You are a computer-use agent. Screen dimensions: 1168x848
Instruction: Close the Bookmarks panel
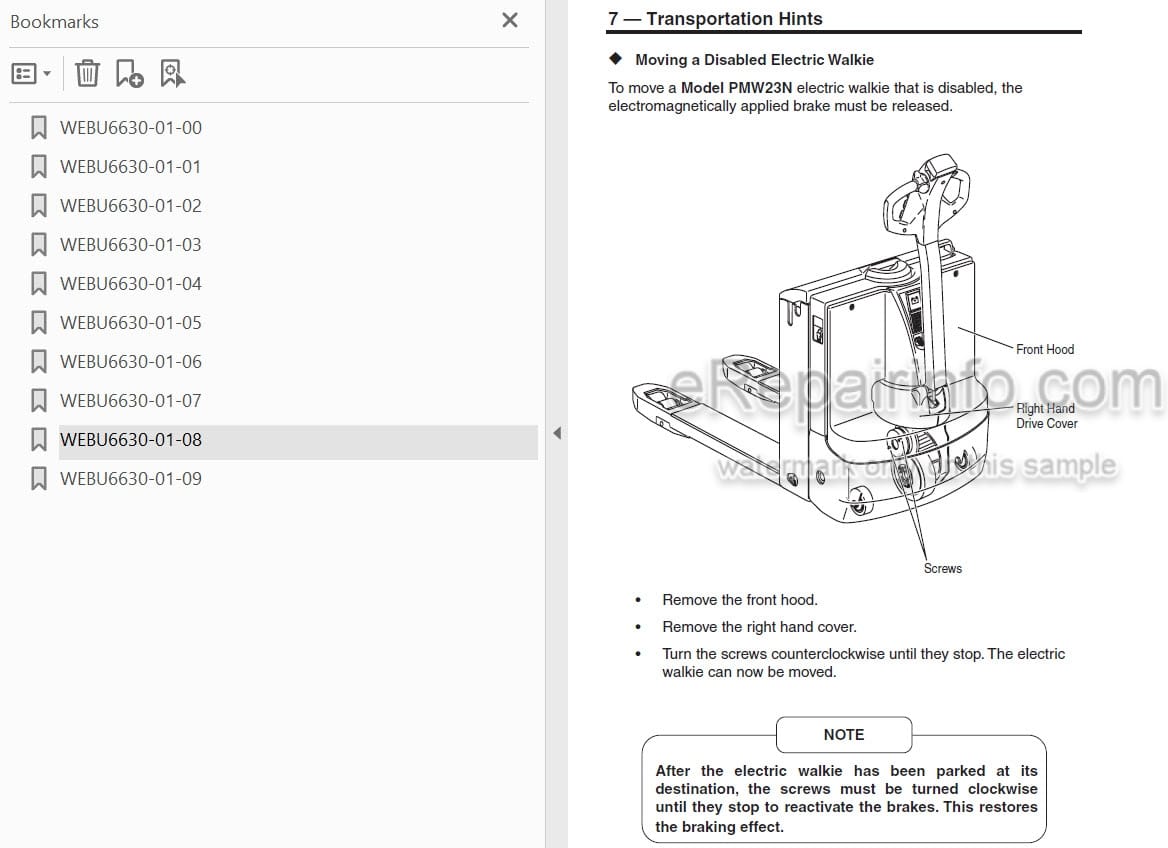click(x=510, y=20)
